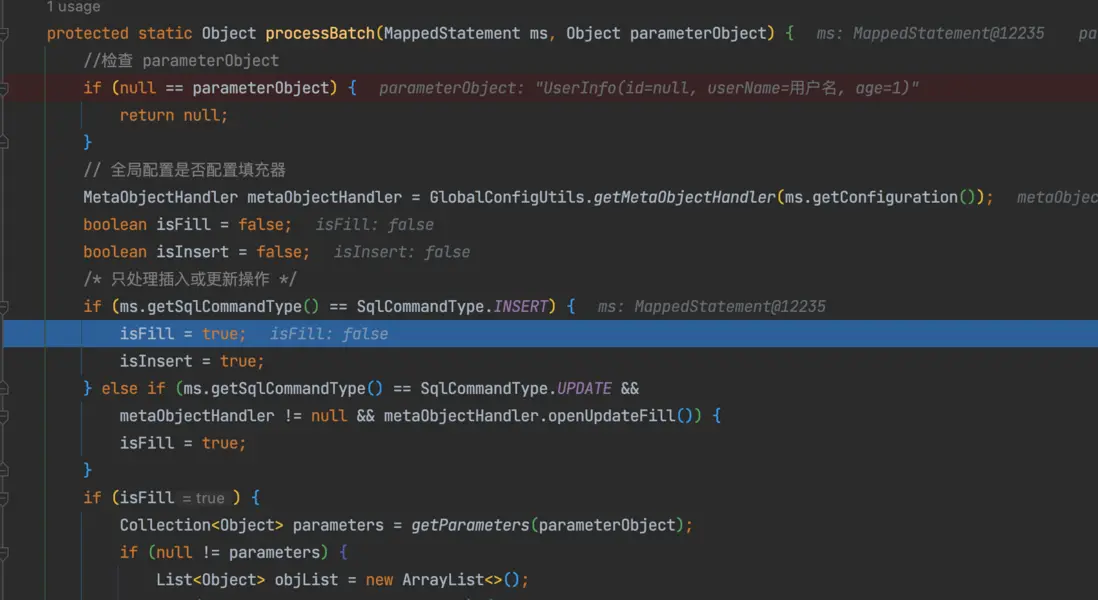1098x600 pixels.
Task: Click the 'null != parameters' condition
Action: point(238,552)
